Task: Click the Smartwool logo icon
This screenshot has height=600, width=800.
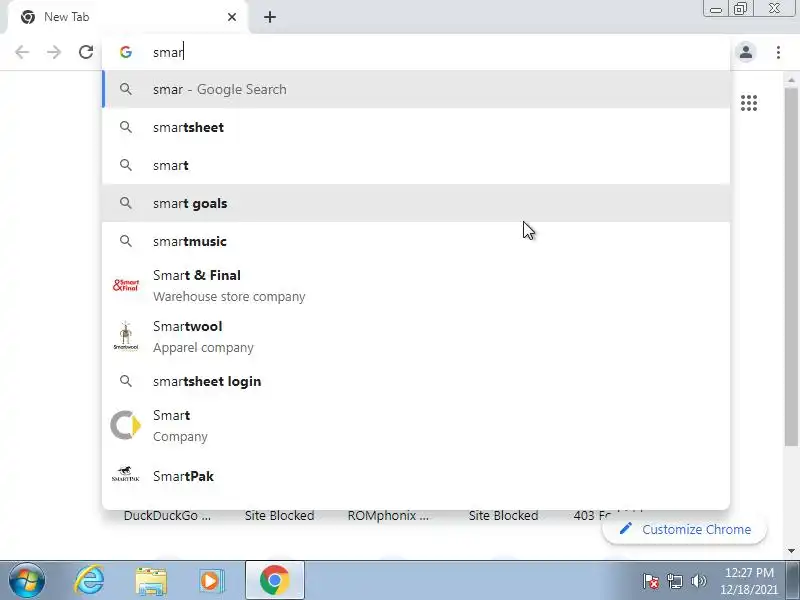Action: (x=126, y=336)
